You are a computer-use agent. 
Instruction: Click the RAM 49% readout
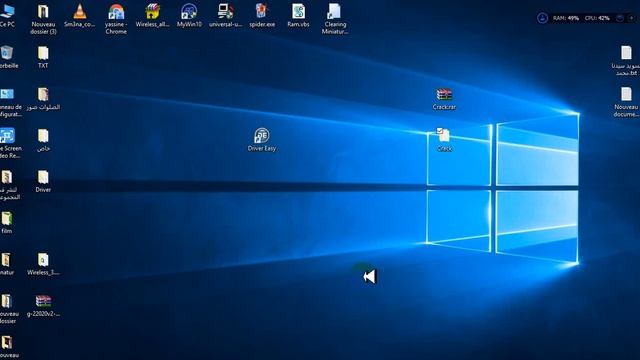click(x=566, y=18)
